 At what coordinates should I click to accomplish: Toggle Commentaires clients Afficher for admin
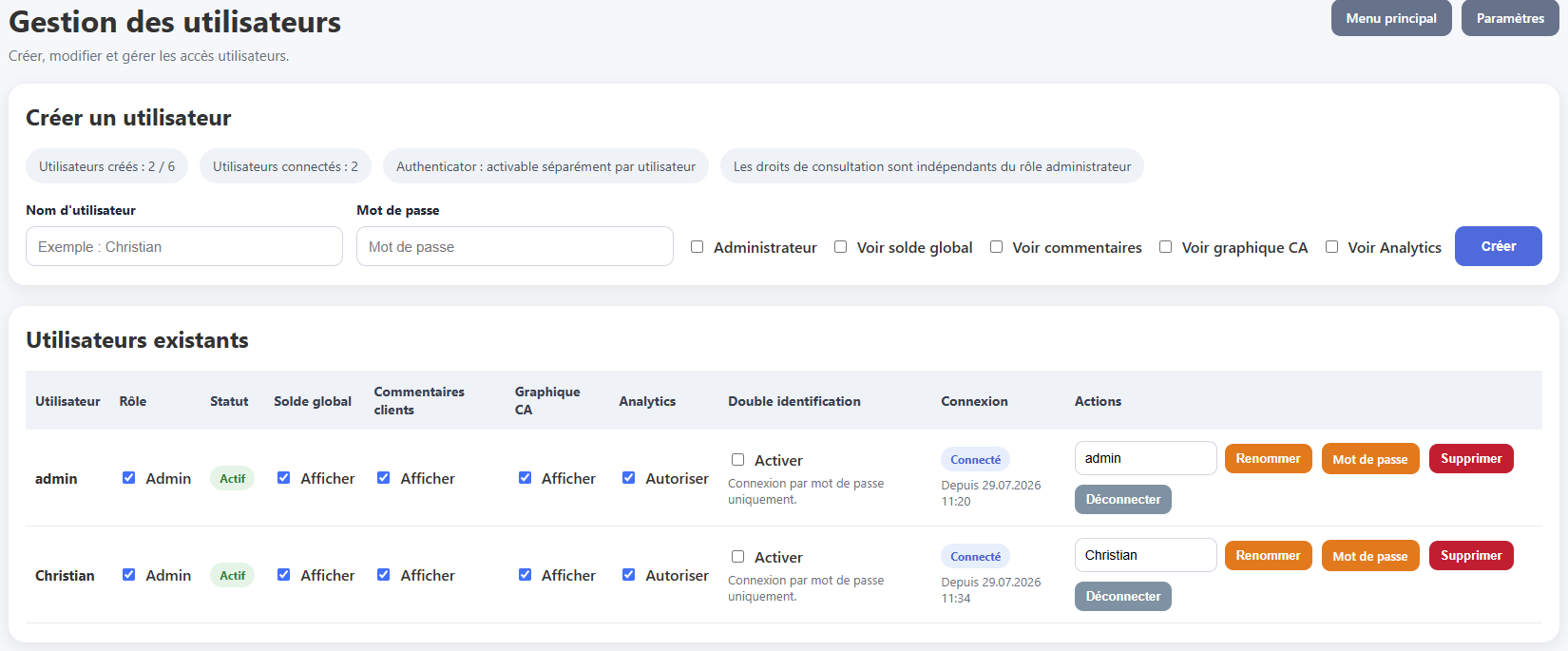(x=383, y=478)
